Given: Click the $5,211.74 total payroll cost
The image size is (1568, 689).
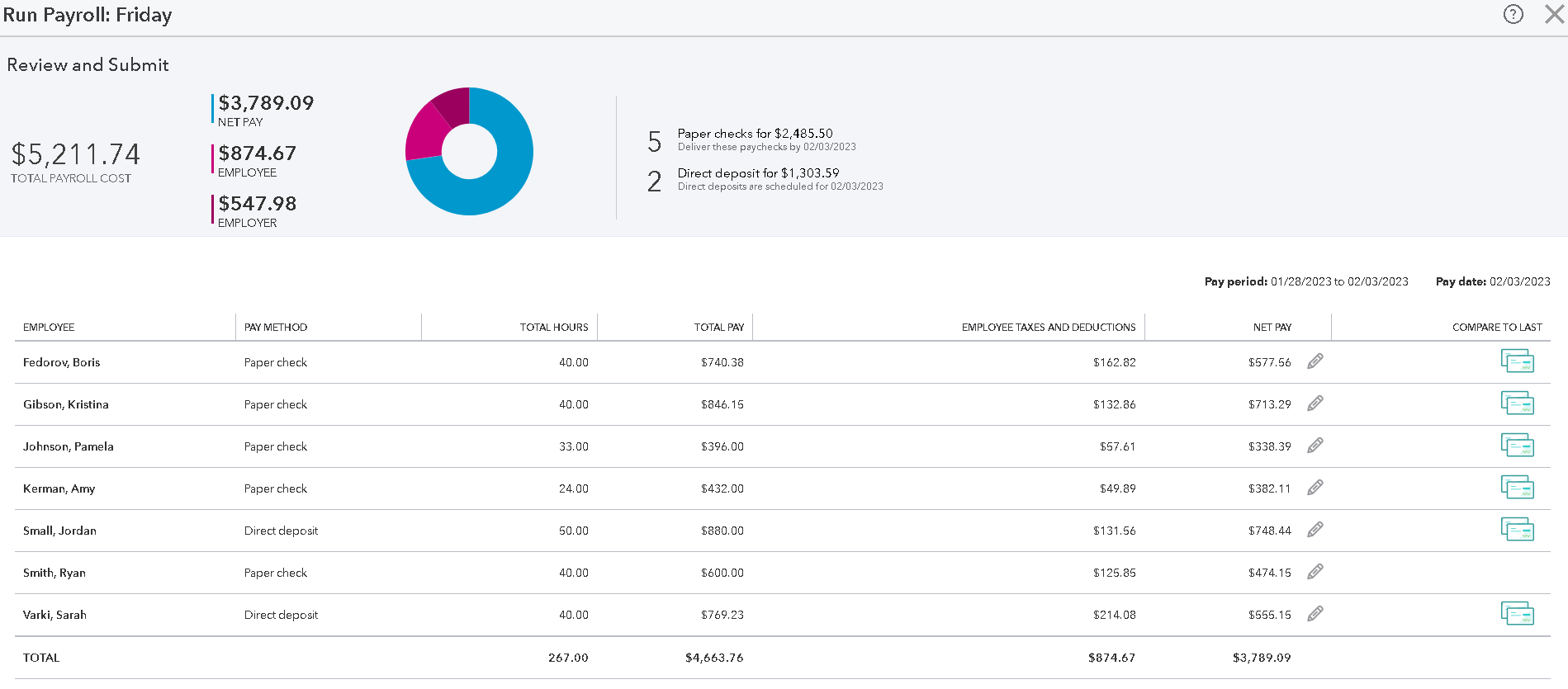Looking at the screenshot, I should [x=76, y=154].
